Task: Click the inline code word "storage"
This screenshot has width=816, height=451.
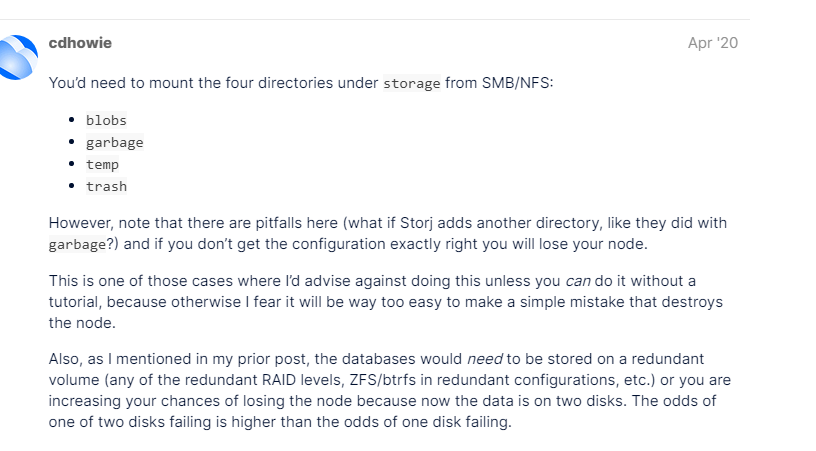Action: coord(411,83)
